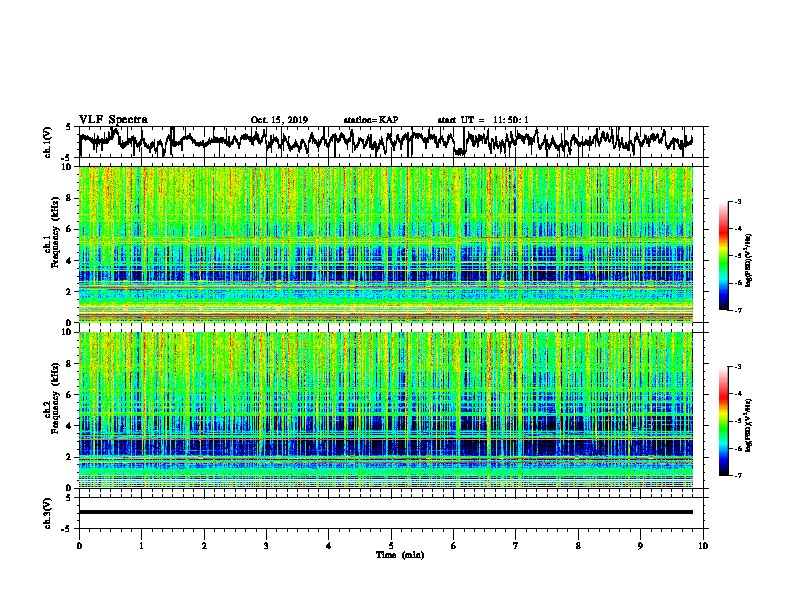Screen dimensions: 792x612
Task: Click time axis tick label "6"
Action: pos(454,546)
